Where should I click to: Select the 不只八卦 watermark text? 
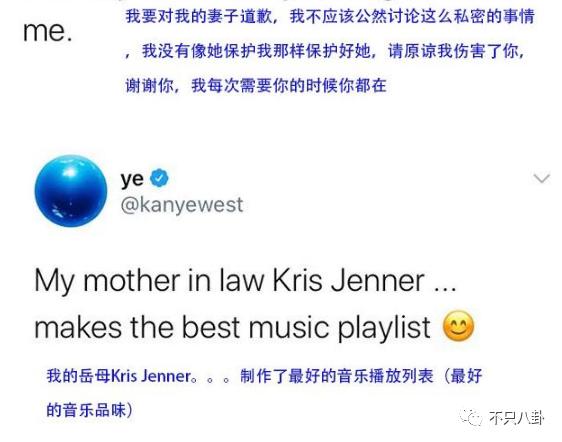click(516, 418)
